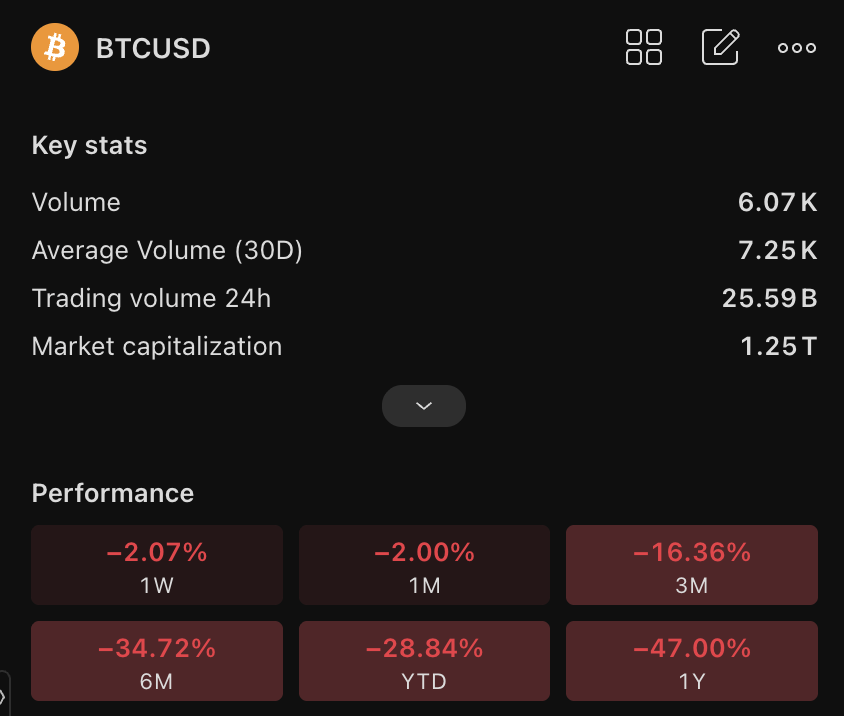Click the Volume stat row
This screenshot has height=716, width=844.
[x=424, y=202]
